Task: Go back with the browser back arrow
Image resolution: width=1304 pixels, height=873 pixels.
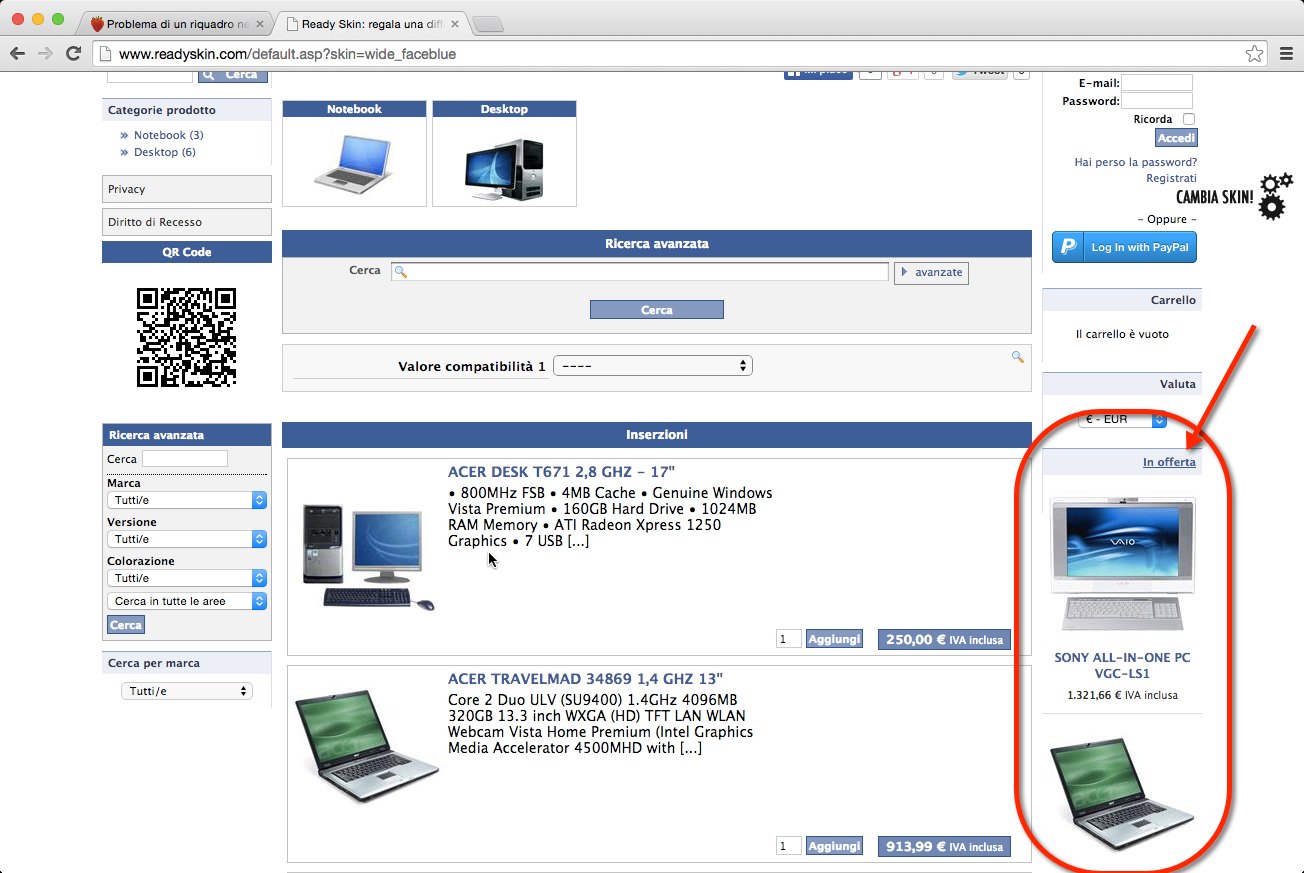Action: [x=18, y=54]
